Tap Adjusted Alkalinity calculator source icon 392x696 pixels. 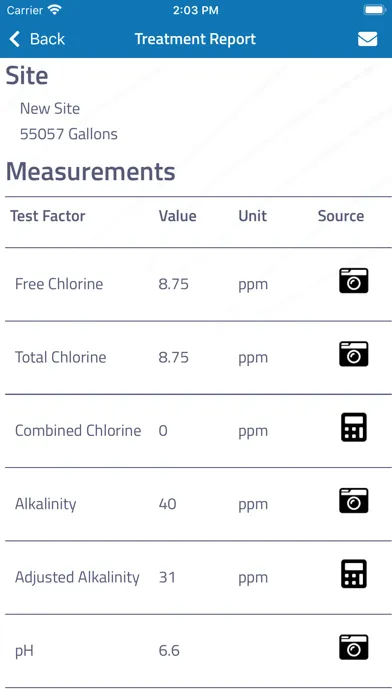(354, 573)
